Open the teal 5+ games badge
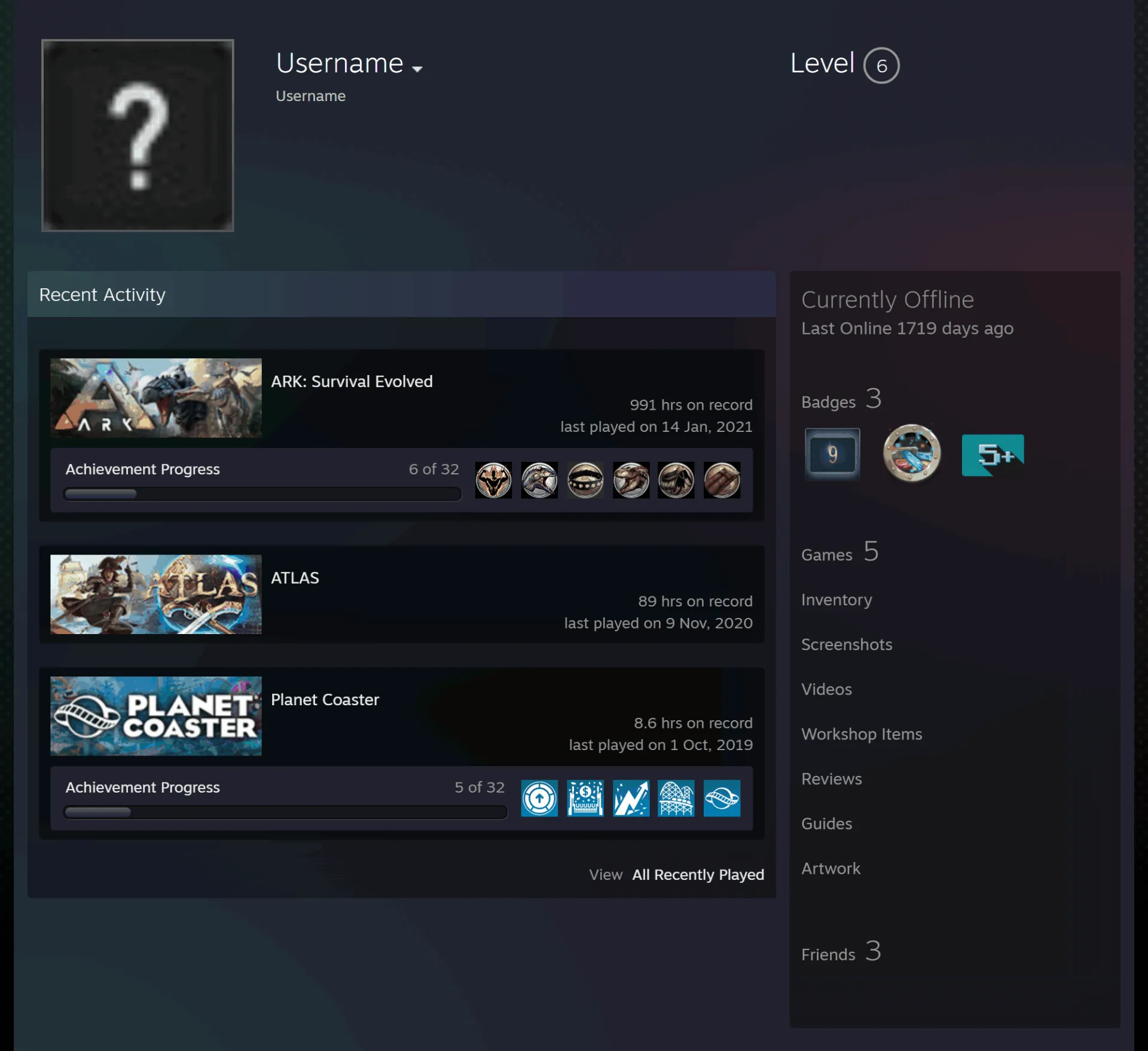This screenshot has height=1051, width=1148. 993,455
